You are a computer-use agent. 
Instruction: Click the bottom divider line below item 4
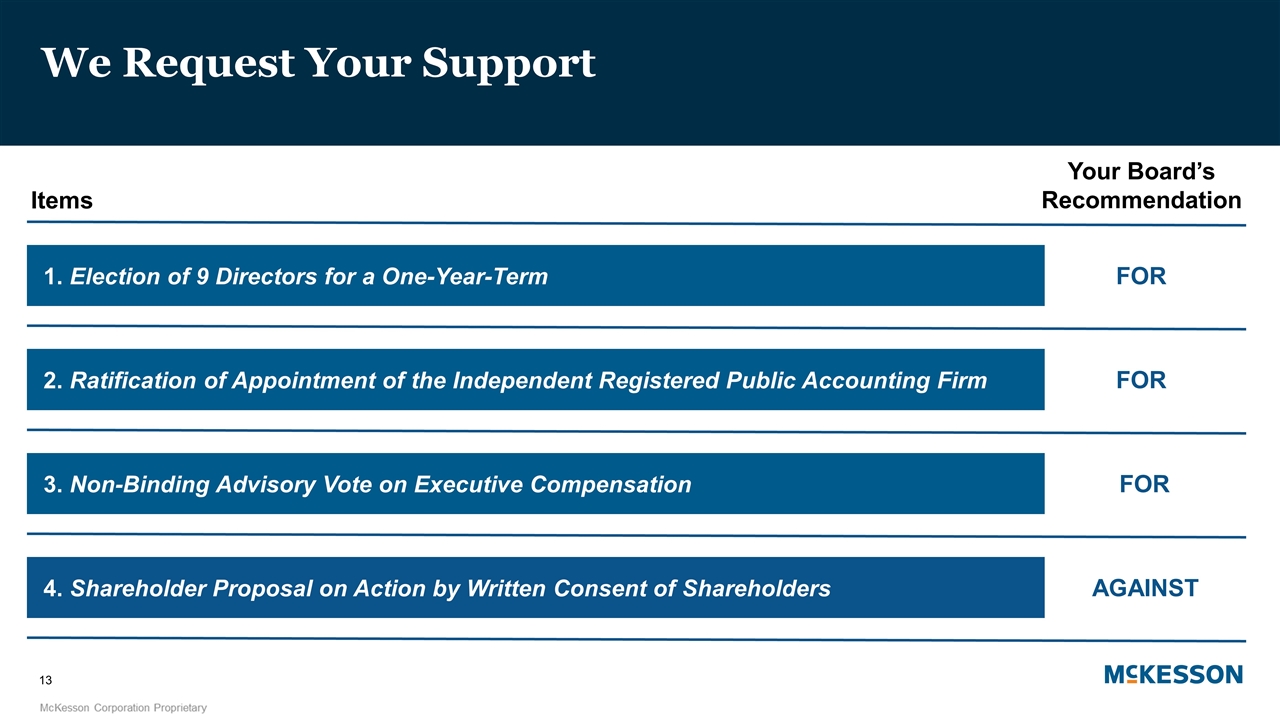(636, 639)
